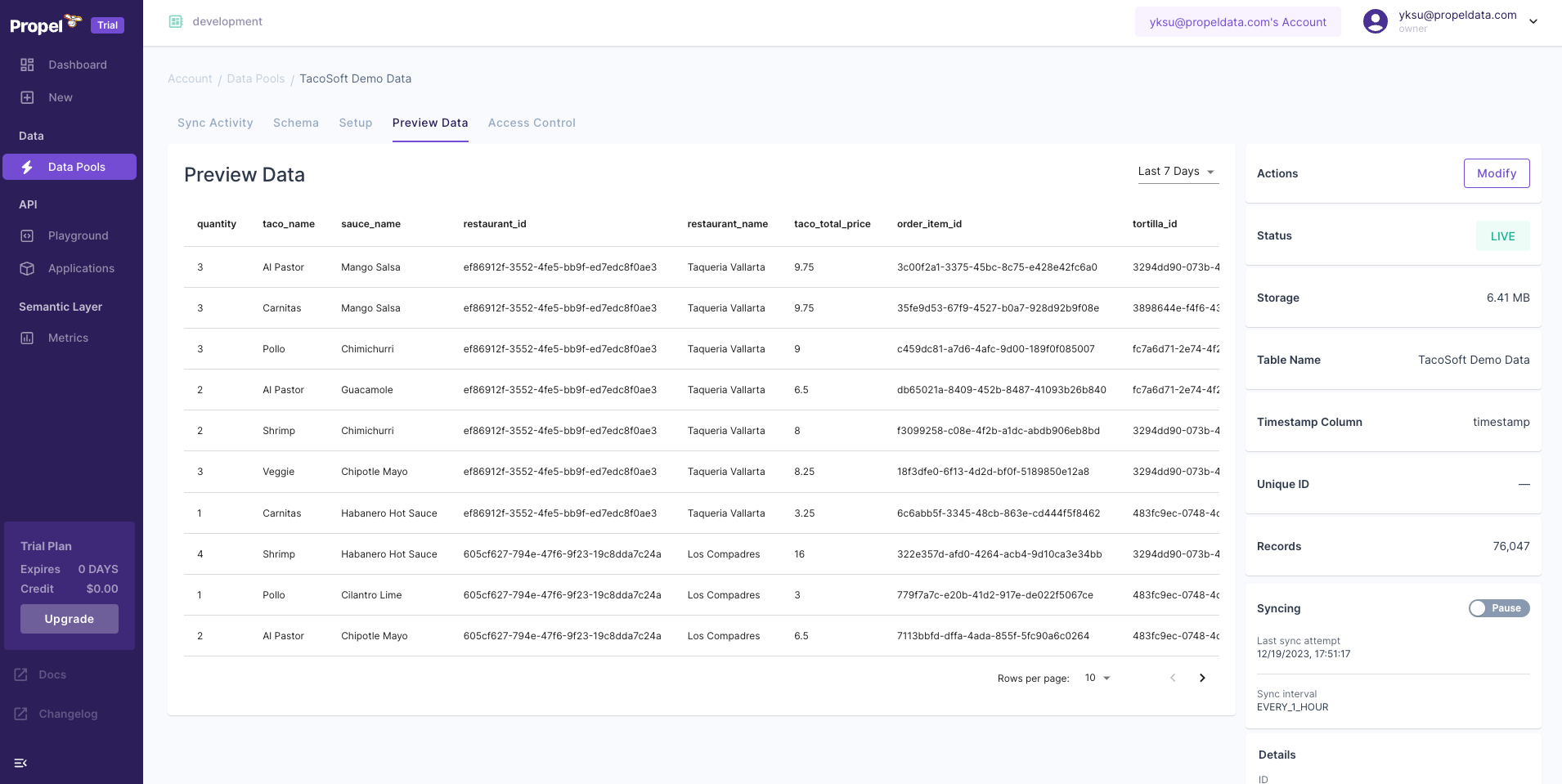The width and height of the screenshot is (1562, 784).
Task: Open the API Playground
Action: click(78, 235)
